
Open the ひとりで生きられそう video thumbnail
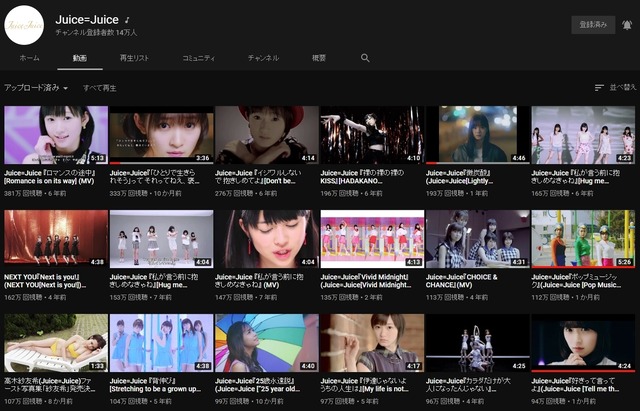[x=161, y=135]
